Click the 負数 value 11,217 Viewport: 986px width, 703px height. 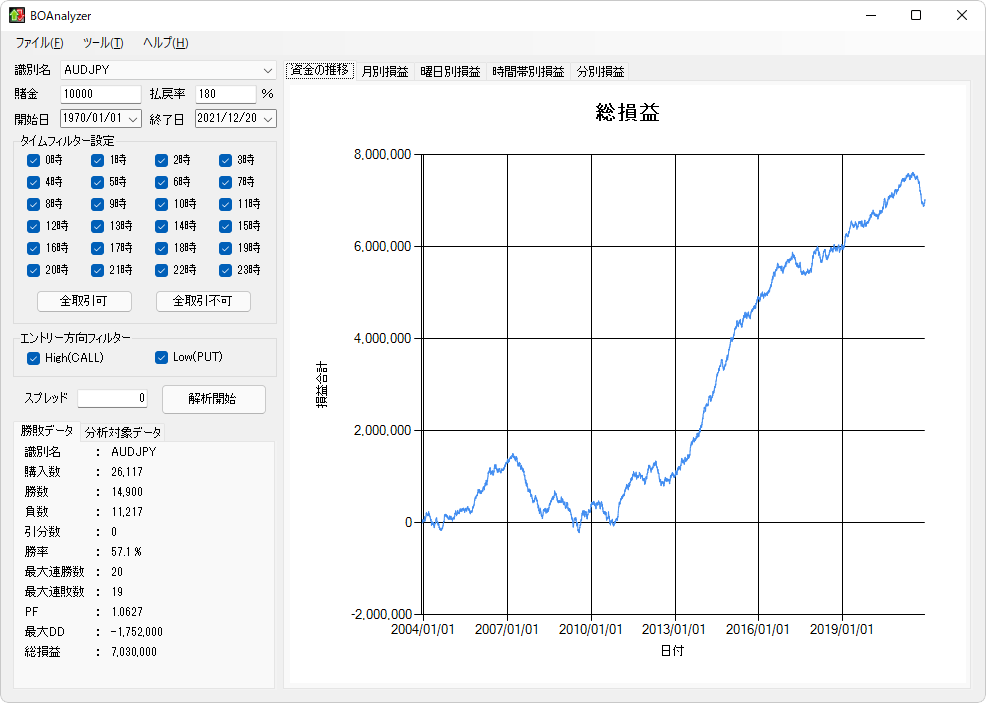coord(127,512)
